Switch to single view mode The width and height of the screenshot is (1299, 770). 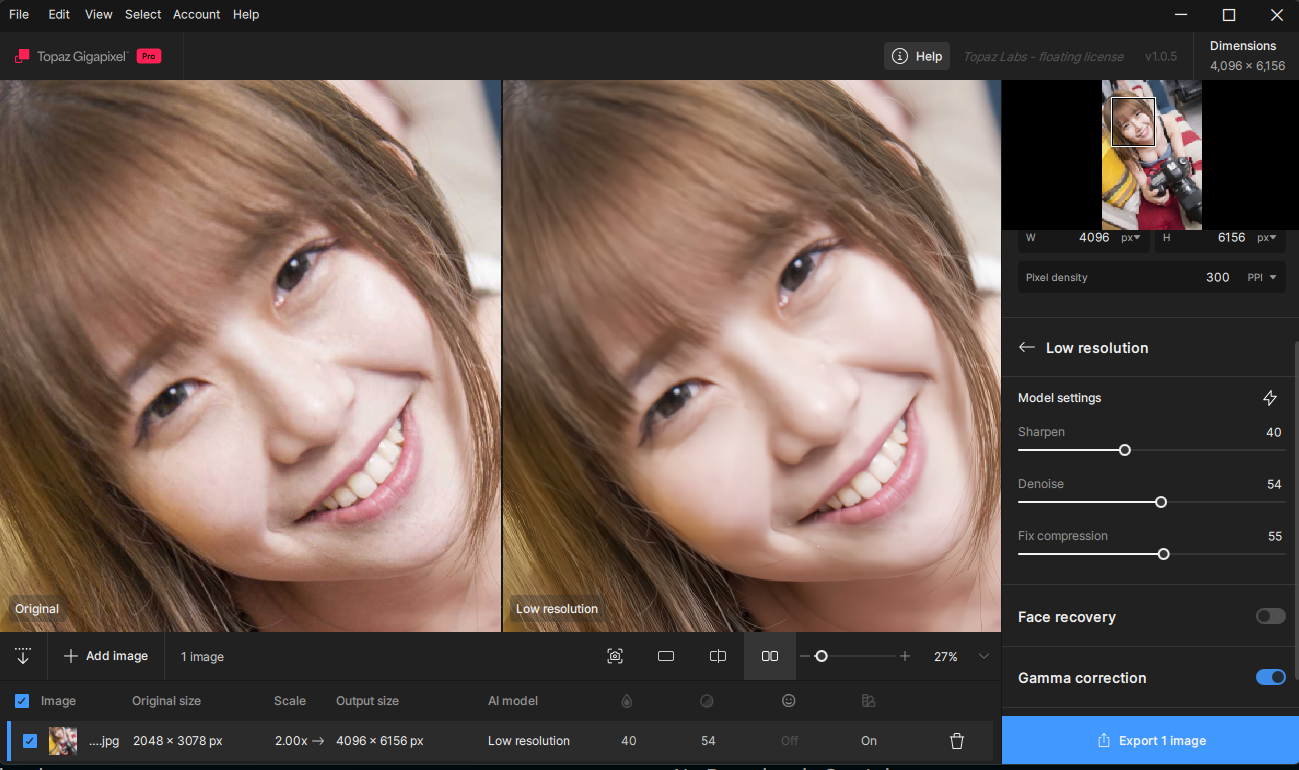[666, 656]
